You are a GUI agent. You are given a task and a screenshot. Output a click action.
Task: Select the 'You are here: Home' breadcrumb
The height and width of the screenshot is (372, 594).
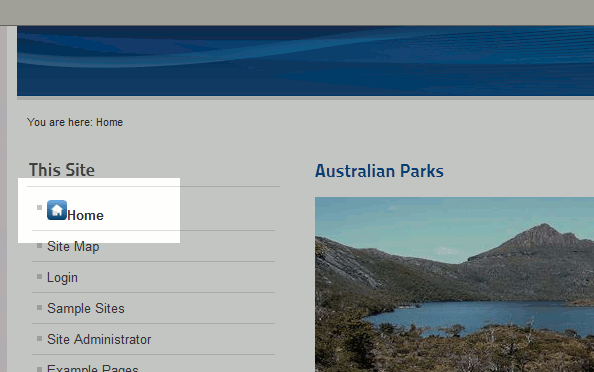tap(75, 122)
